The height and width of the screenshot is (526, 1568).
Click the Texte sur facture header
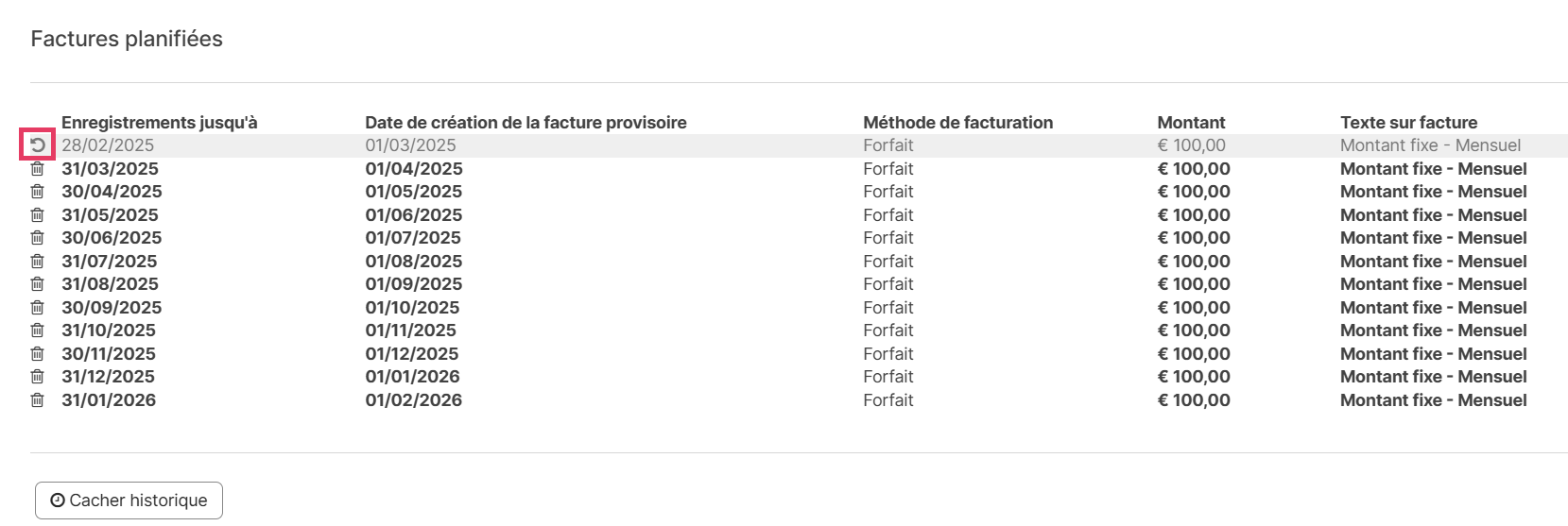[x=1408, y=123]
